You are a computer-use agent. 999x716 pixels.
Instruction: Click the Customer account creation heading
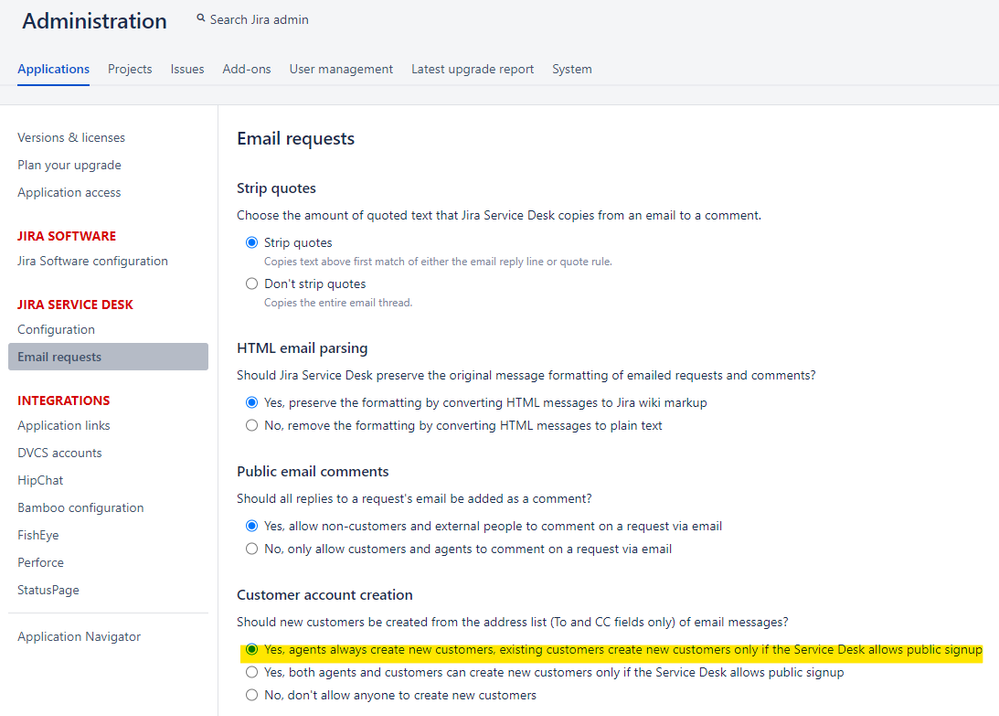click(325, 595)
